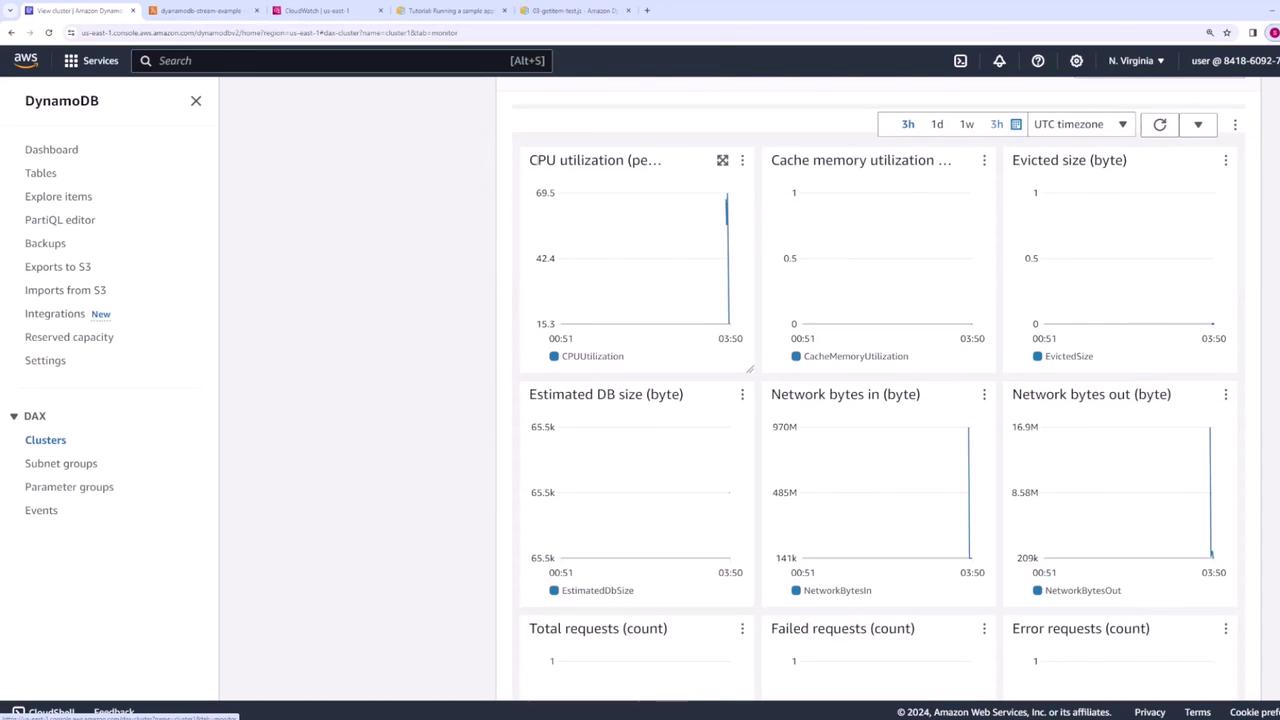Bookmark this page with the star icon
The height and width of the screenshot is (720, 1280).
click(x=1227, y=33)
